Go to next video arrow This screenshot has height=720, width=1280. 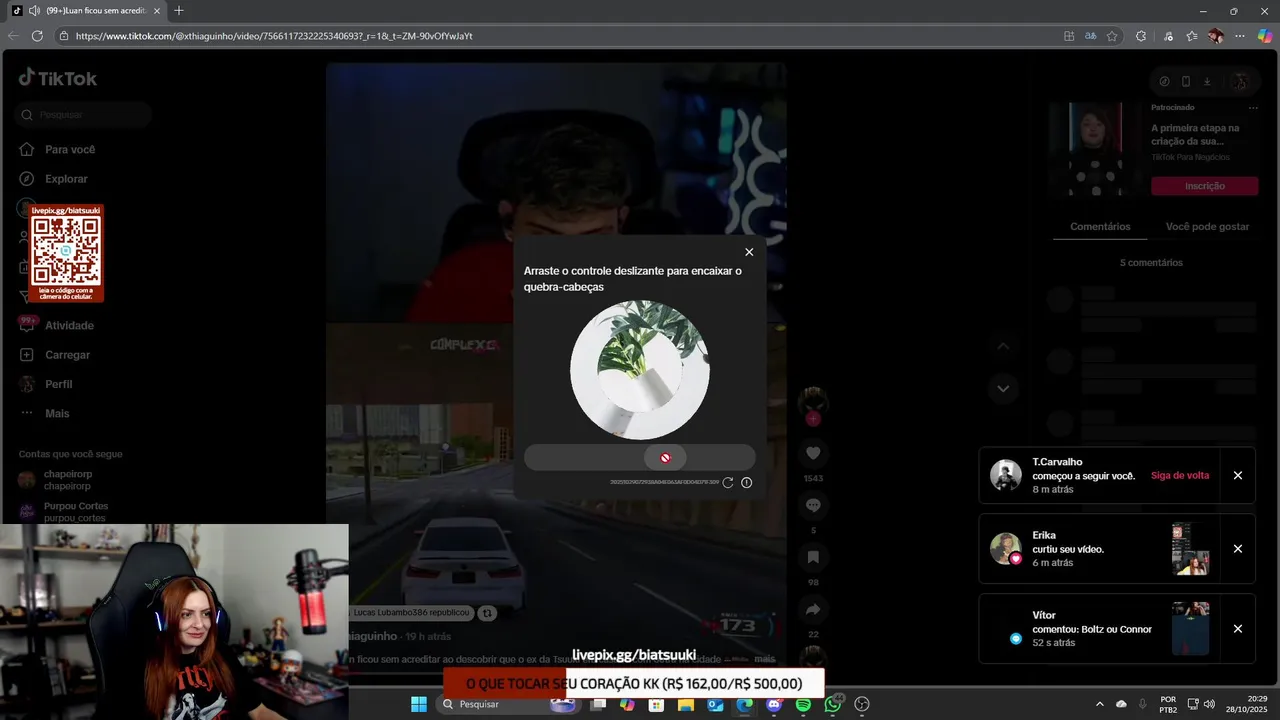click(x=1003, y=388)
